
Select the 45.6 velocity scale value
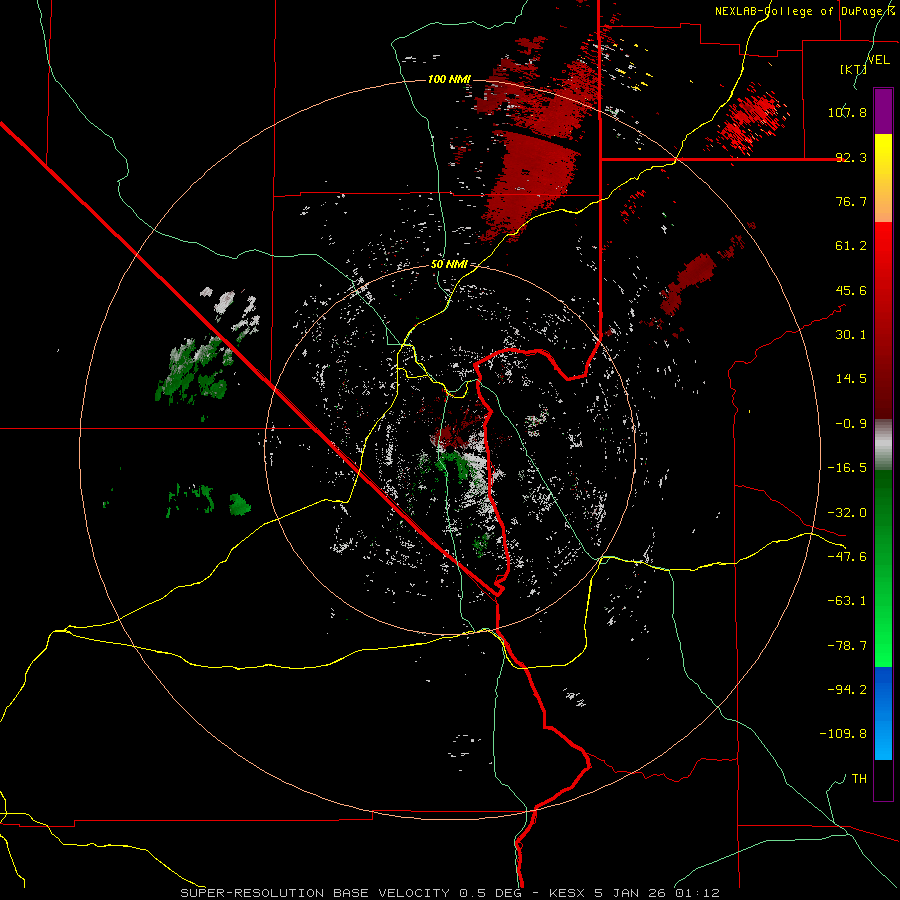pyautogui.click(x=851, y=290)
